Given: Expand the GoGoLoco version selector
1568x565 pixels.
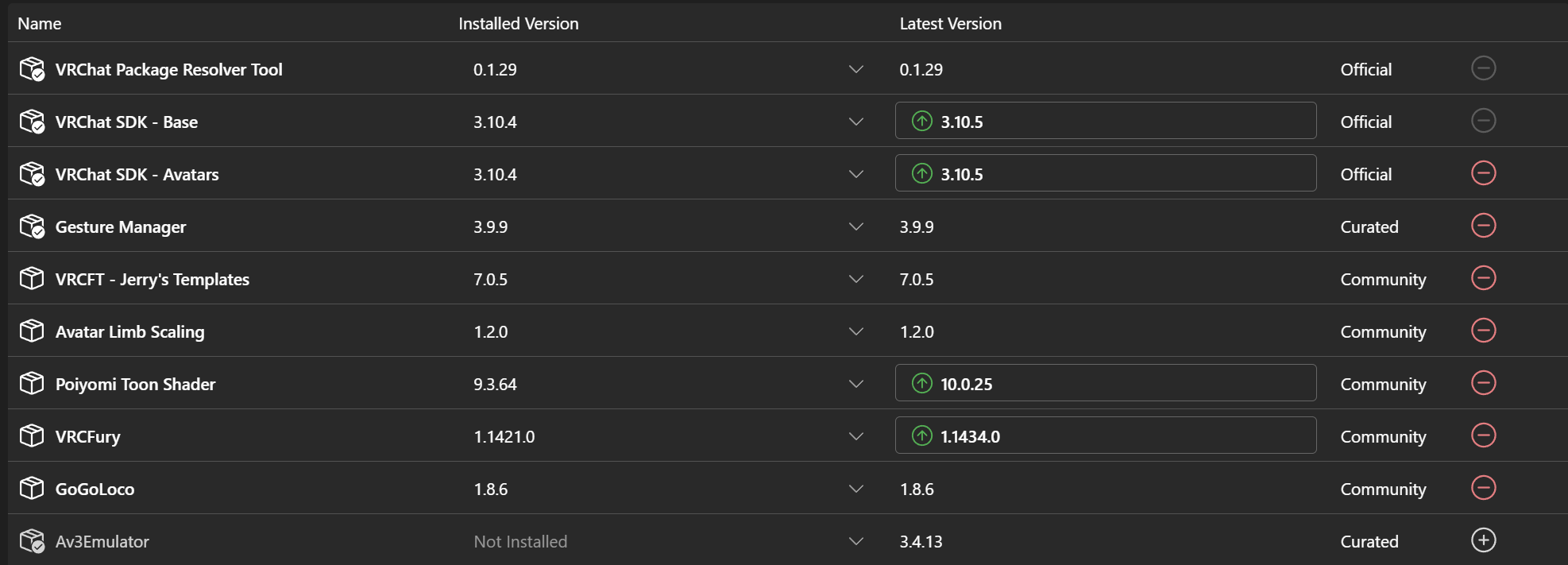Looking at the screenshot, I should tap(855, 489).
